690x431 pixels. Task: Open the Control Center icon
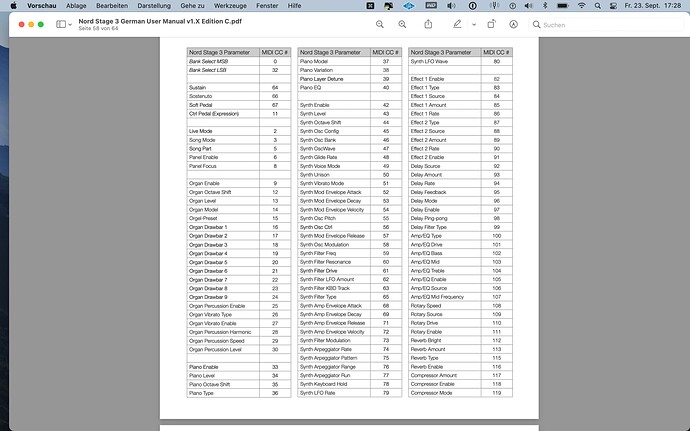pos(613,6)
